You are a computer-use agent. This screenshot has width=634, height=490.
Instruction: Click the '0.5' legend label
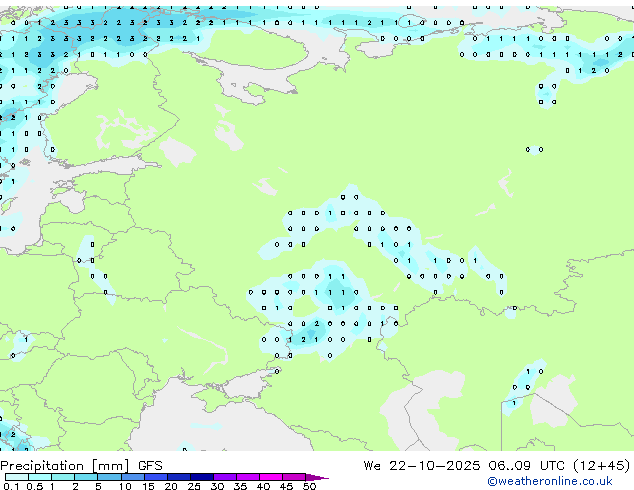[x=35, y=486]
